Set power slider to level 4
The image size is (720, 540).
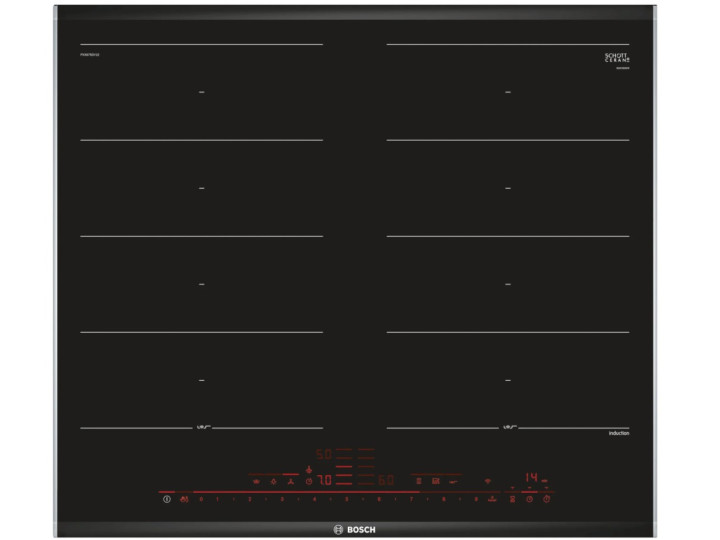(x=315, y=499)
